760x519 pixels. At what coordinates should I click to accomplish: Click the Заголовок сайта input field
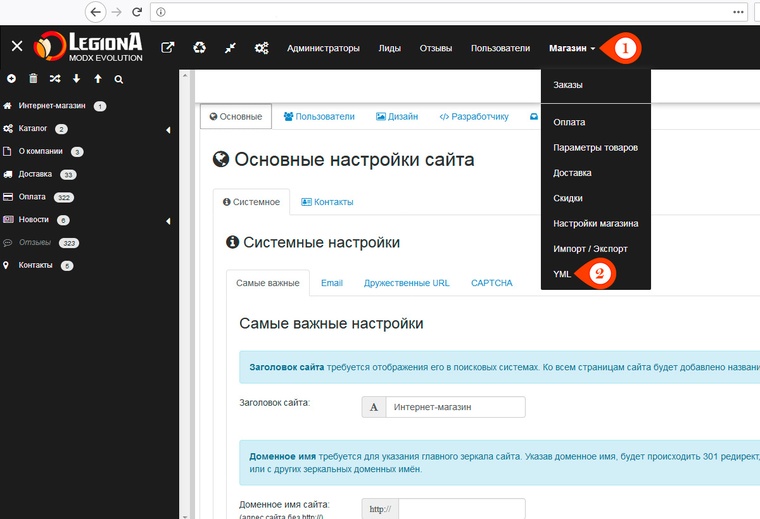pyautogui.click(x=454, y=407)
